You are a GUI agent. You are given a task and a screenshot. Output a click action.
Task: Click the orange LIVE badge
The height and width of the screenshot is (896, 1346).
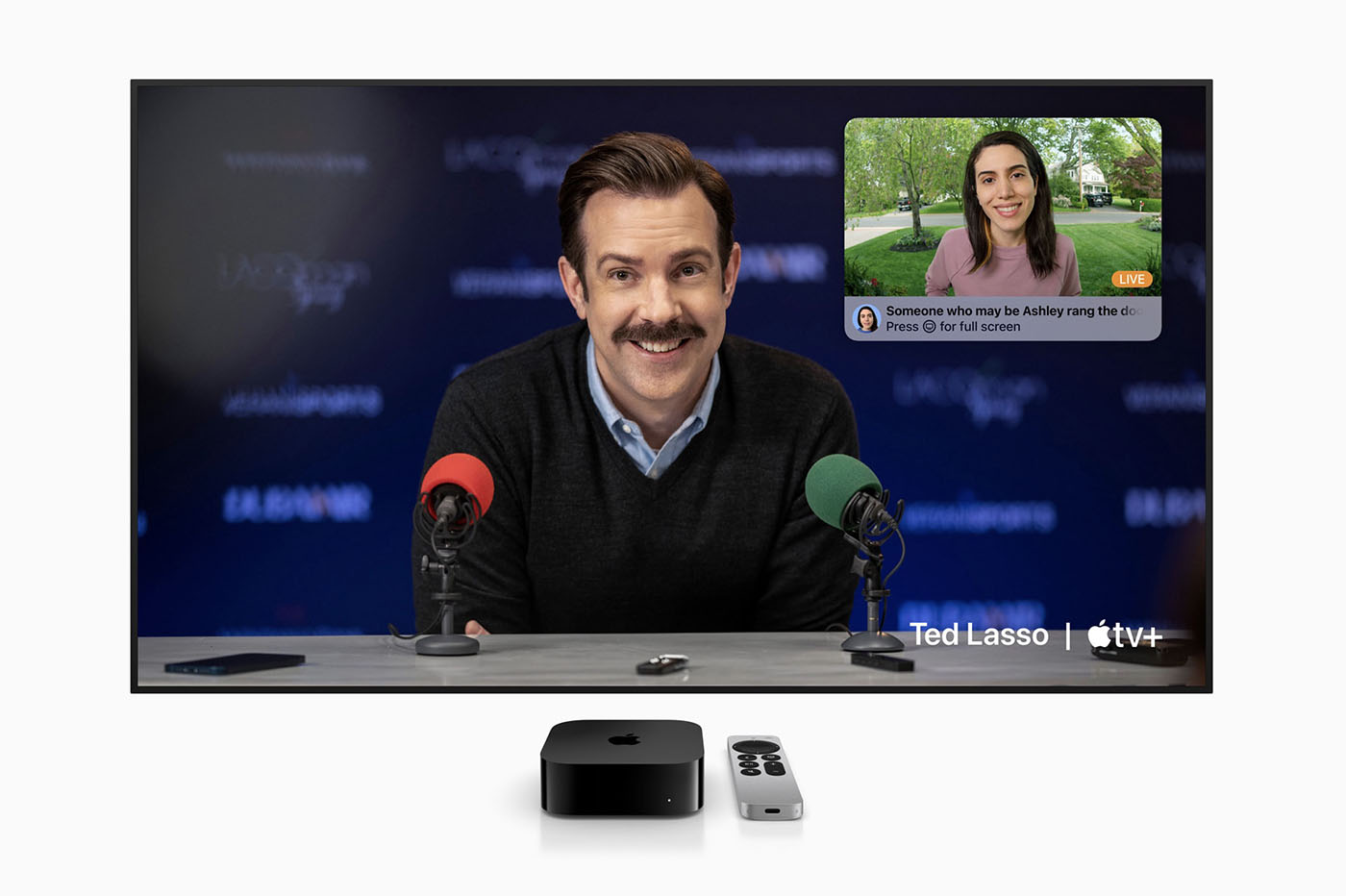[1132, 279]
